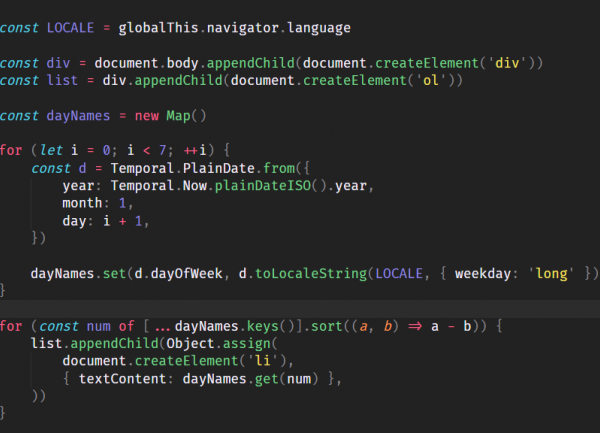The width and height of the screenshot is (600, 433).
Task: Click the 'day:' property key
Action: point(78,221)
